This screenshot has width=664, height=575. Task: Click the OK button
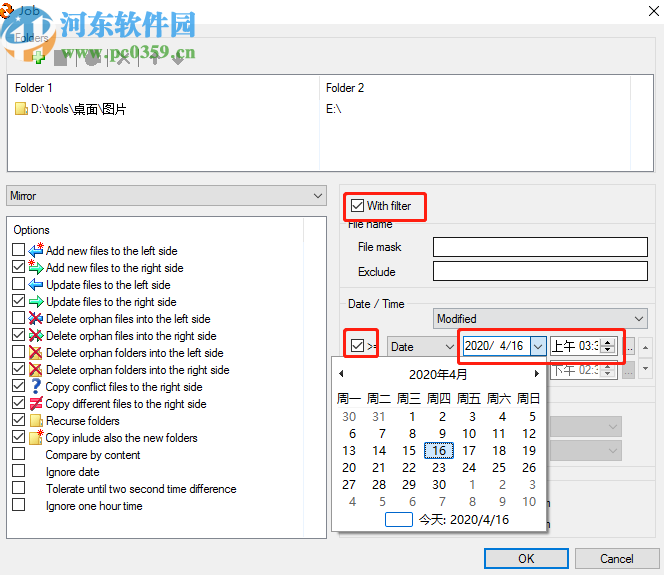tap(526, 558)
